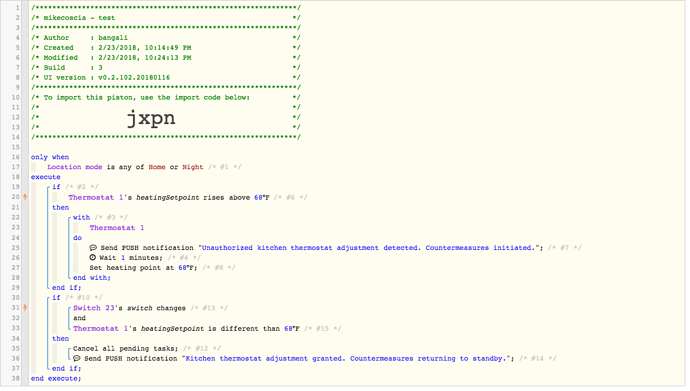
Task: Click the 'only when' restriction keyword
Action: 50,157
